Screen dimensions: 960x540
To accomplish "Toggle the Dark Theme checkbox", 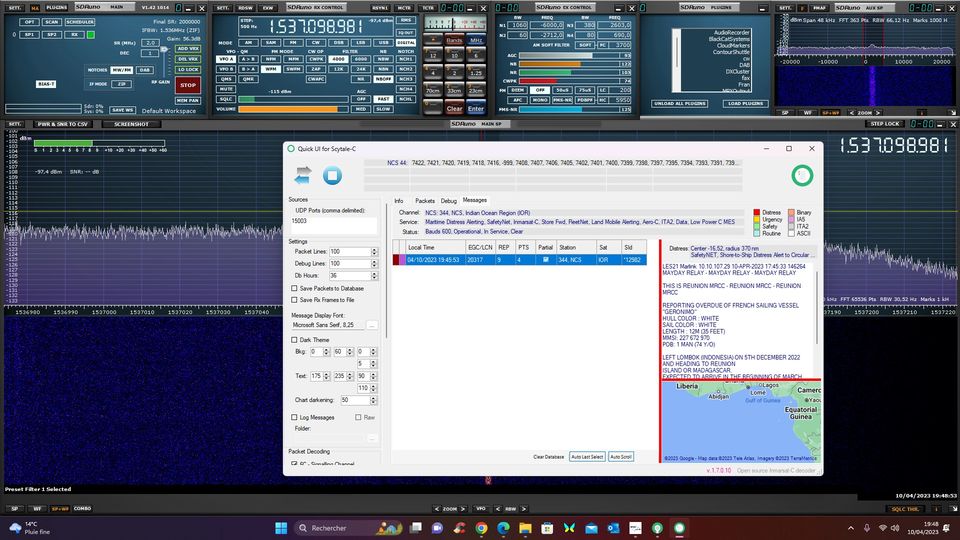I will (294, 340).
